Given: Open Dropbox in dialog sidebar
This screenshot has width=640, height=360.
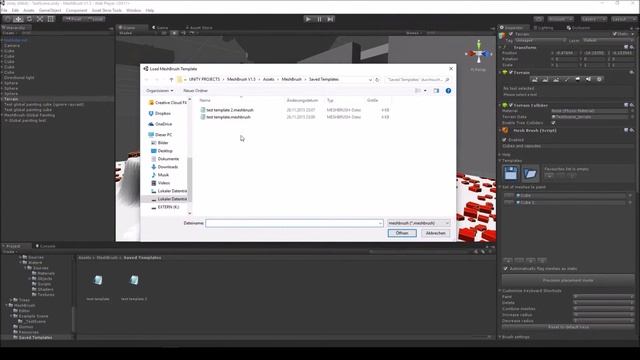Looking at the screenshot, I should 160,113.
